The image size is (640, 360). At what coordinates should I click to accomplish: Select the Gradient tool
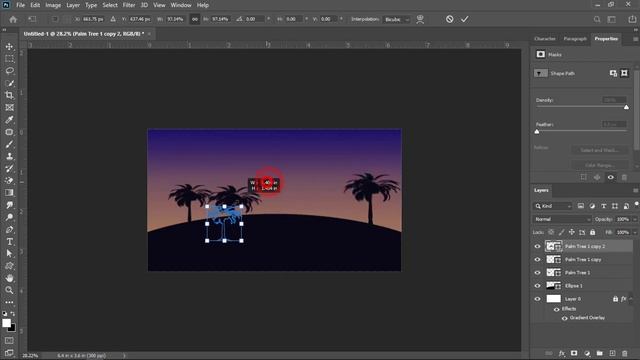tap(9, 193)
